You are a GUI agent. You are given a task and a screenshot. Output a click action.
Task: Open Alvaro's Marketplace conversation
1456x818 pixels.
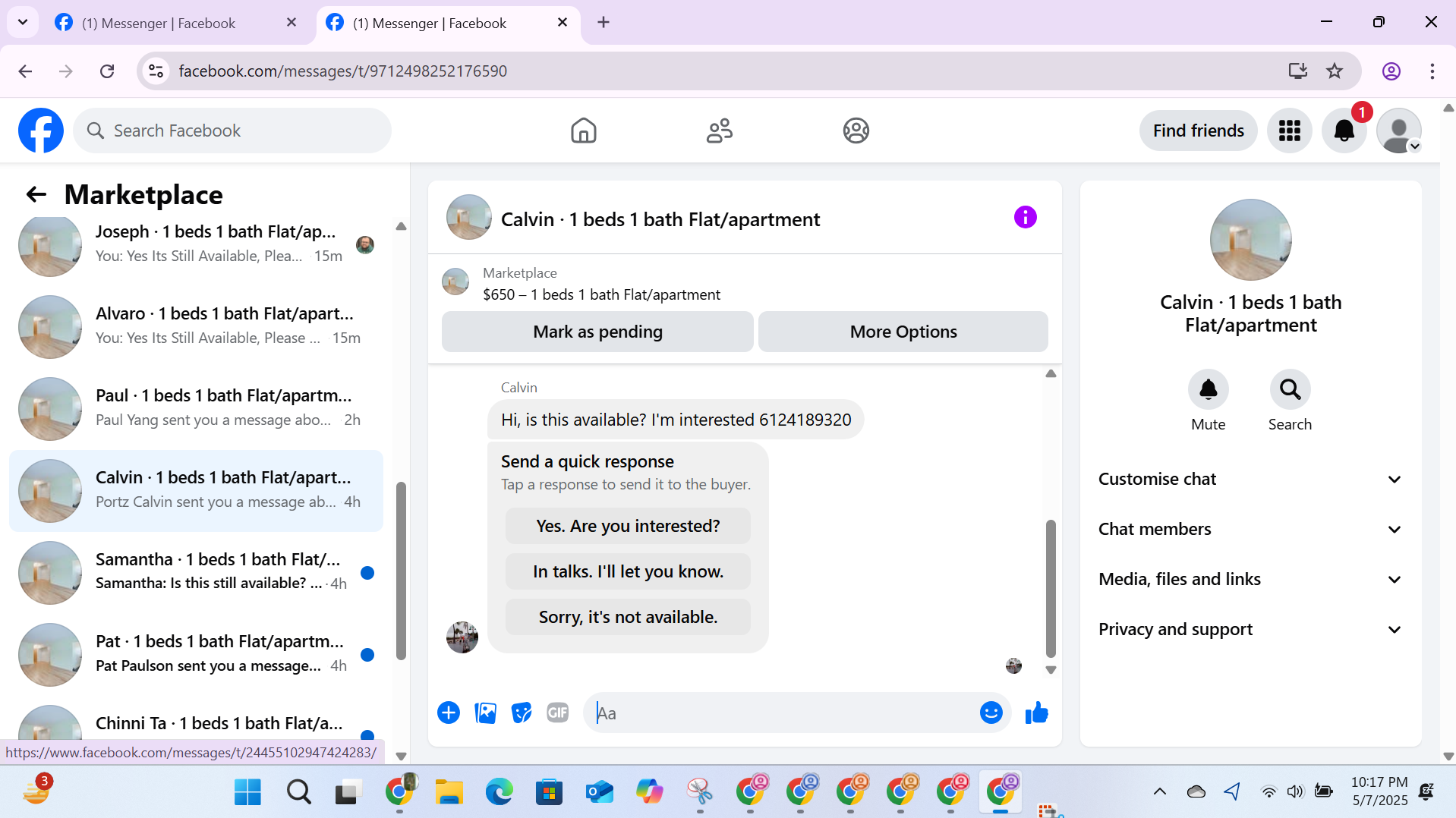pos(196,327)
